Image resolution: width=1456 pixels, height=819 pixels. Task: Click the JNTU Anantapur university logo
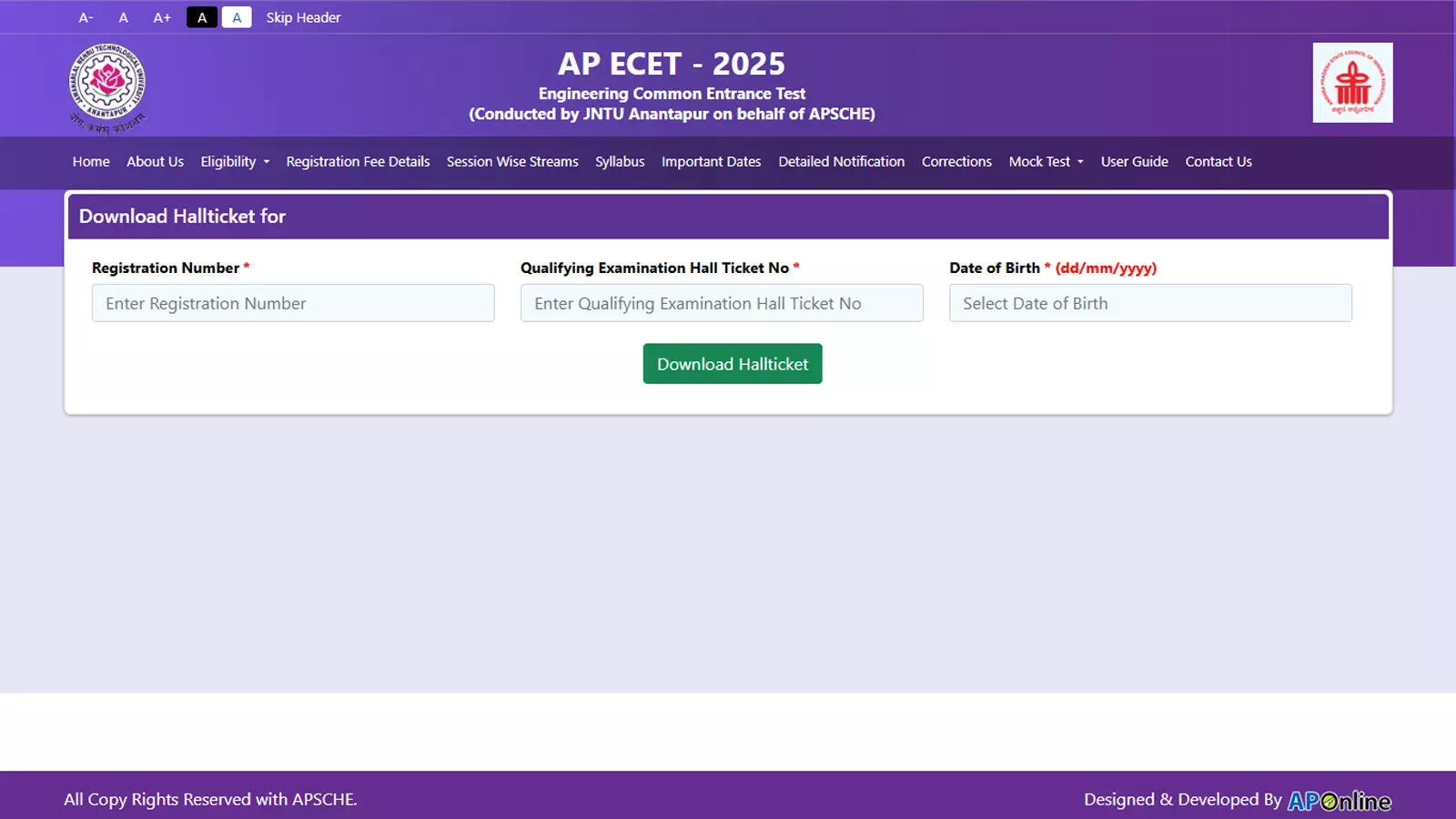click(106, 86)
